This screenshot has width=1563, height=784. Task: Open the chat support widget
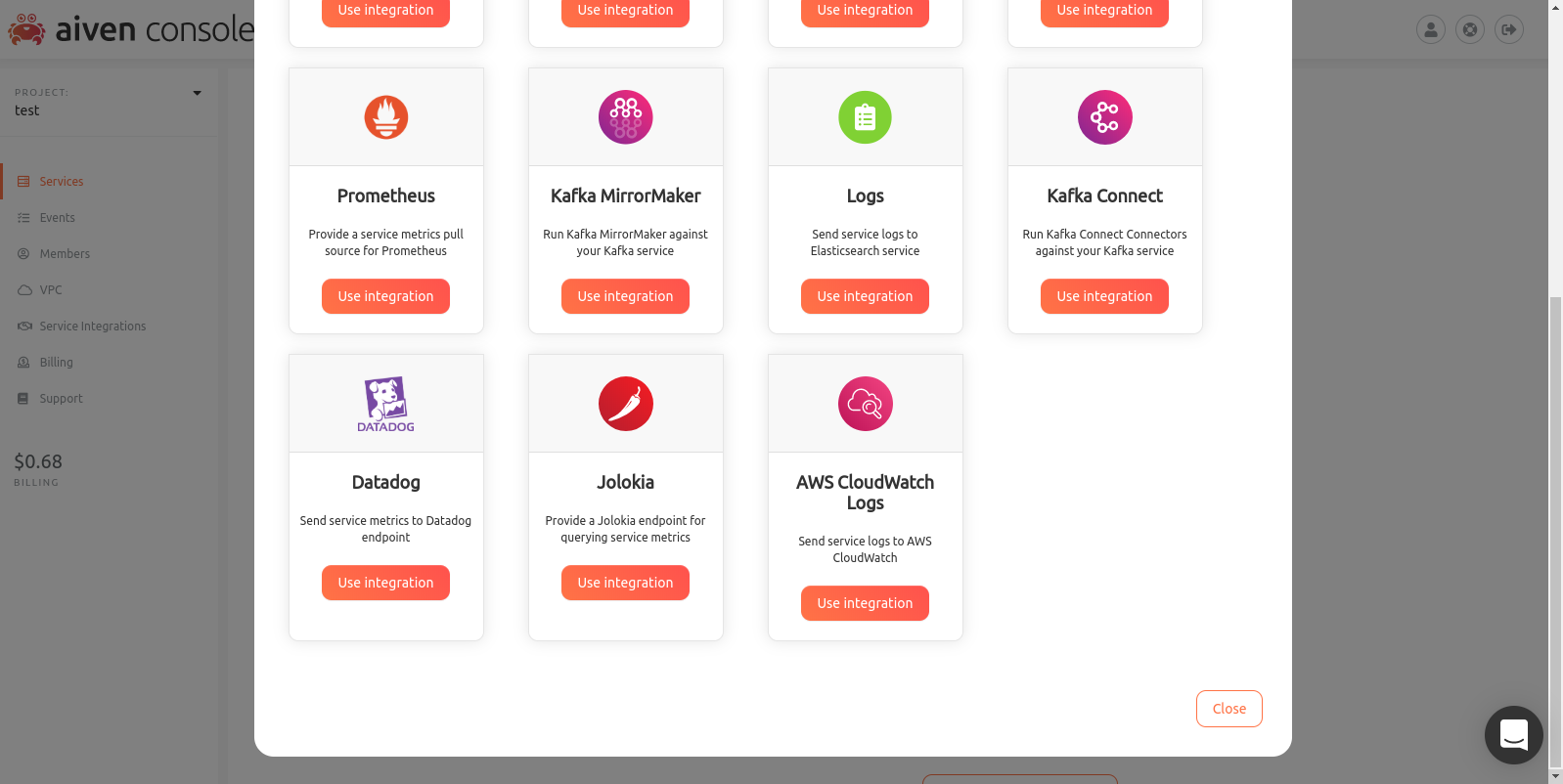click(x=1513, y=735)
